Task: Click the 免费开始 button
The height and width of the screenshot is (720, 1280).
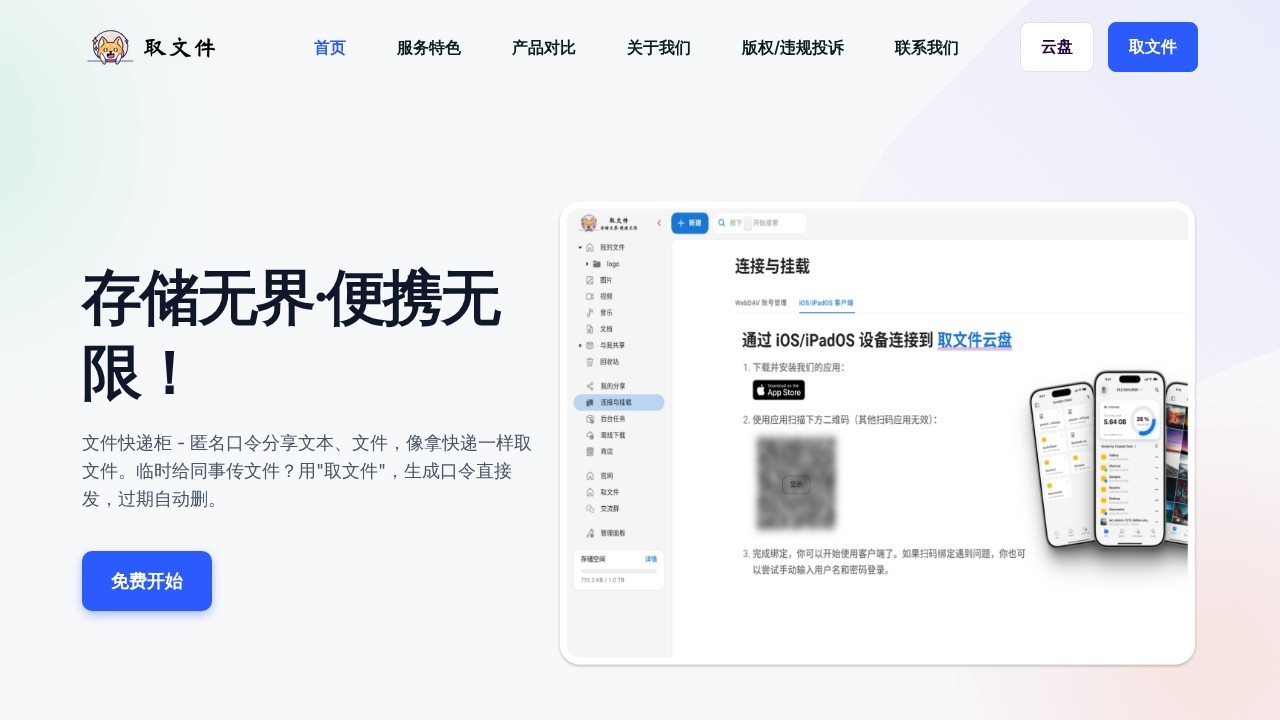Action: coord(147,581)
